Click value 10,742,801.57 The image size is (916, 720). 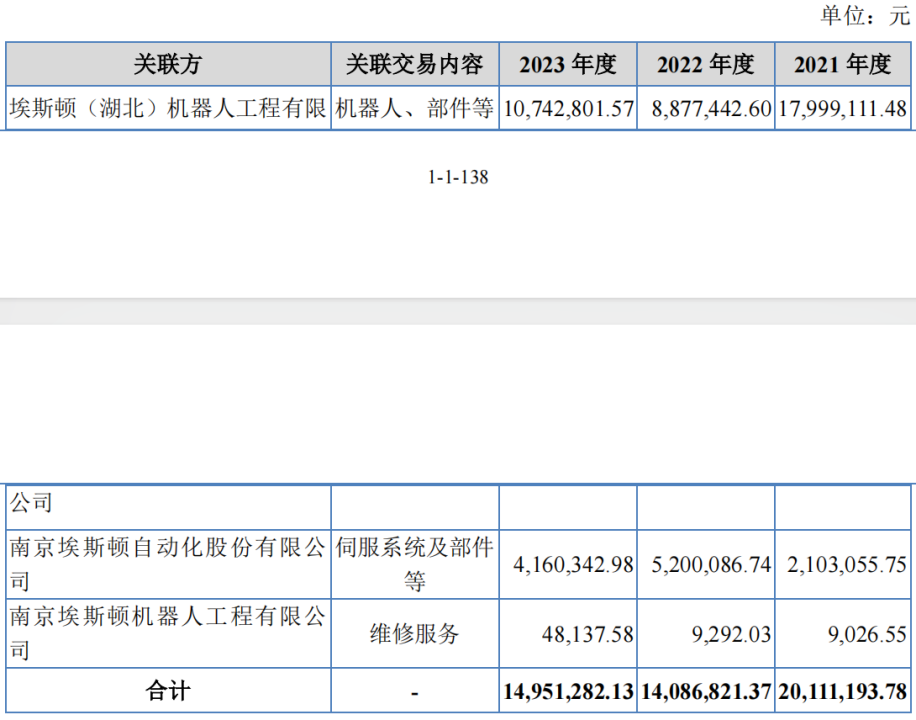(568, 109)
